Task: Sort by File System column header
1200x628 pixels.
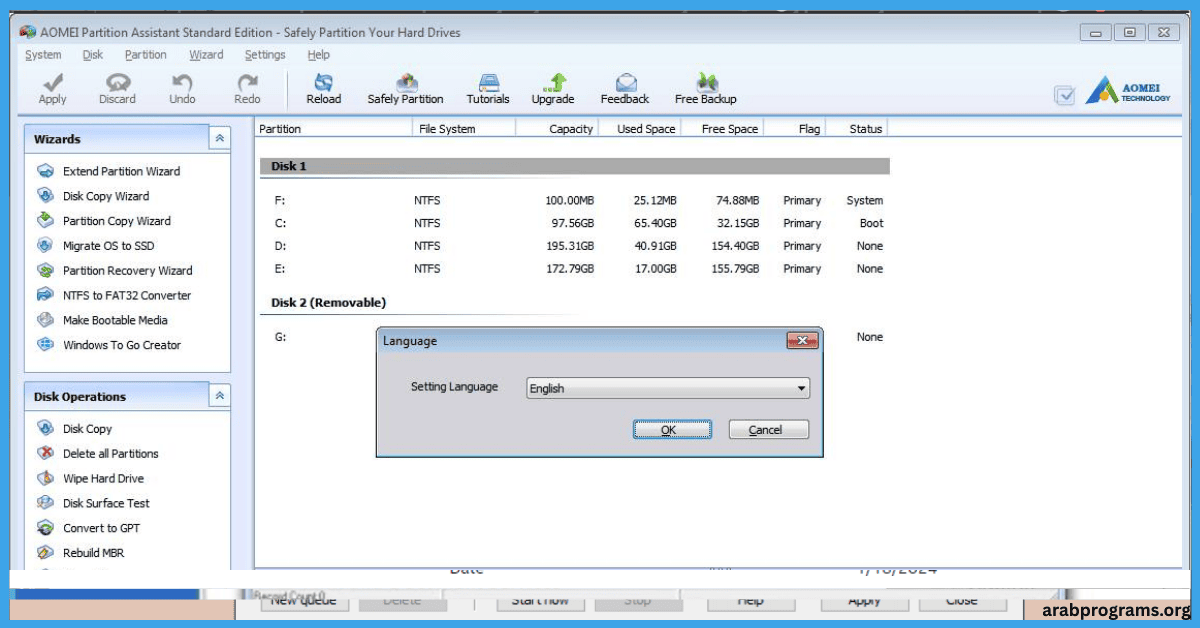Action: [x=464, y=128]
